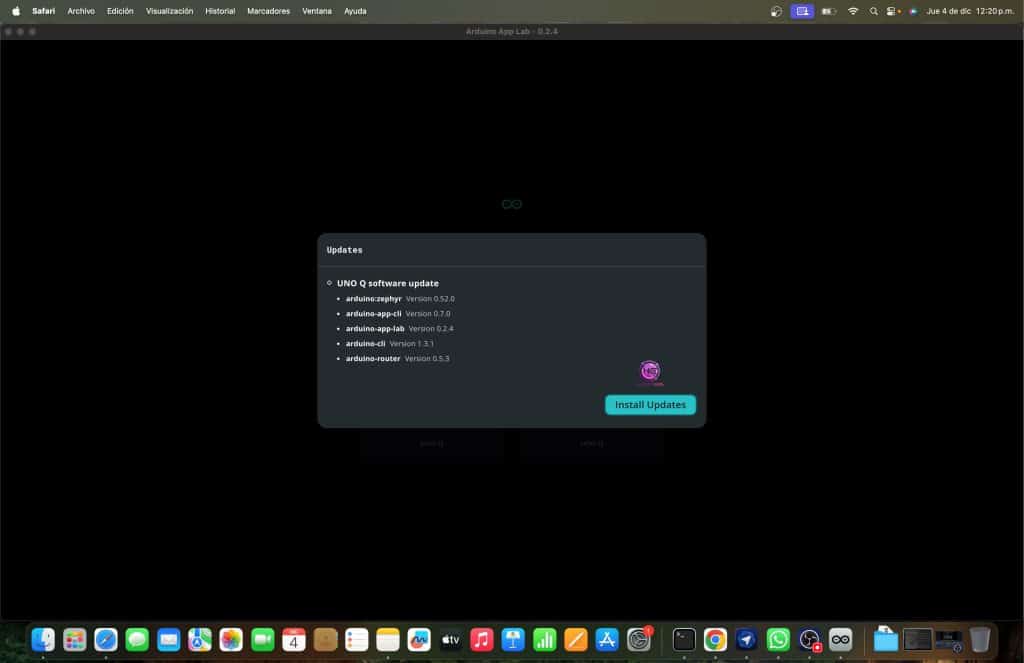
Task: Click the "Updates" dialog title
Action: [344, 250]
